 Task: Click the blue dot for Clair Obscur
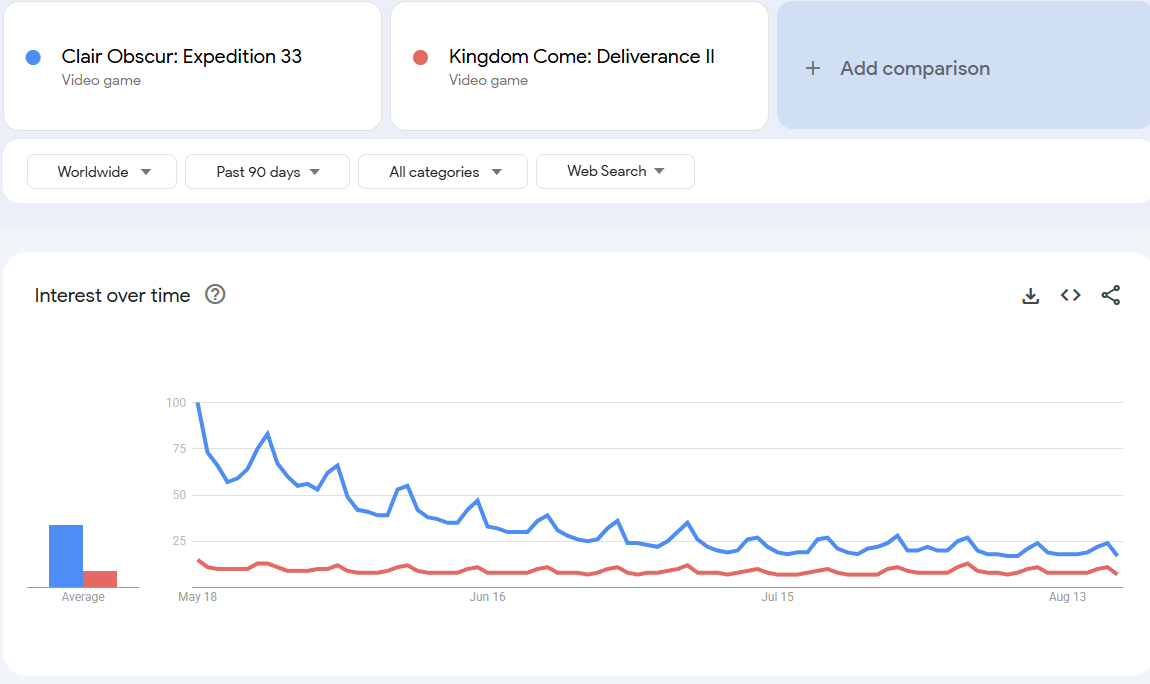[33, 58]
